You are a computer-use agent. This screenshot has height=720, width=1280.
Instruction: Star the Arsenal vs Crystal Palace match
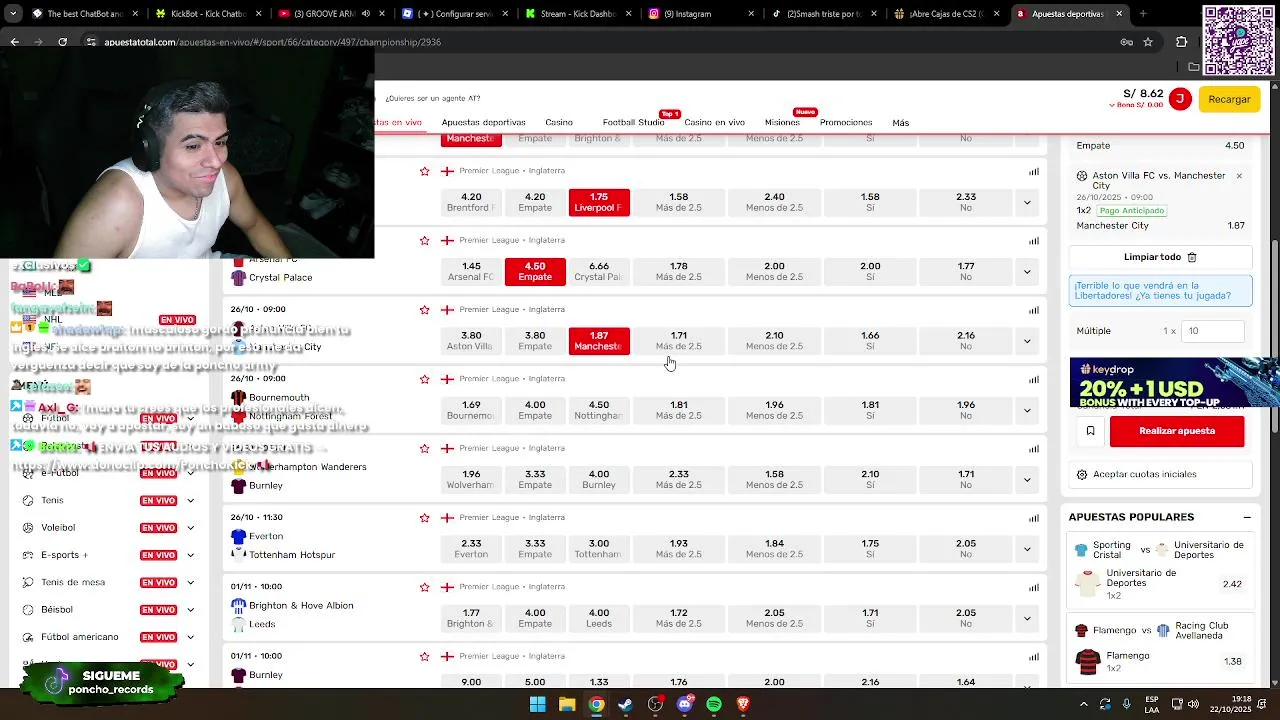pyautogui.click(x=424, y=240)
